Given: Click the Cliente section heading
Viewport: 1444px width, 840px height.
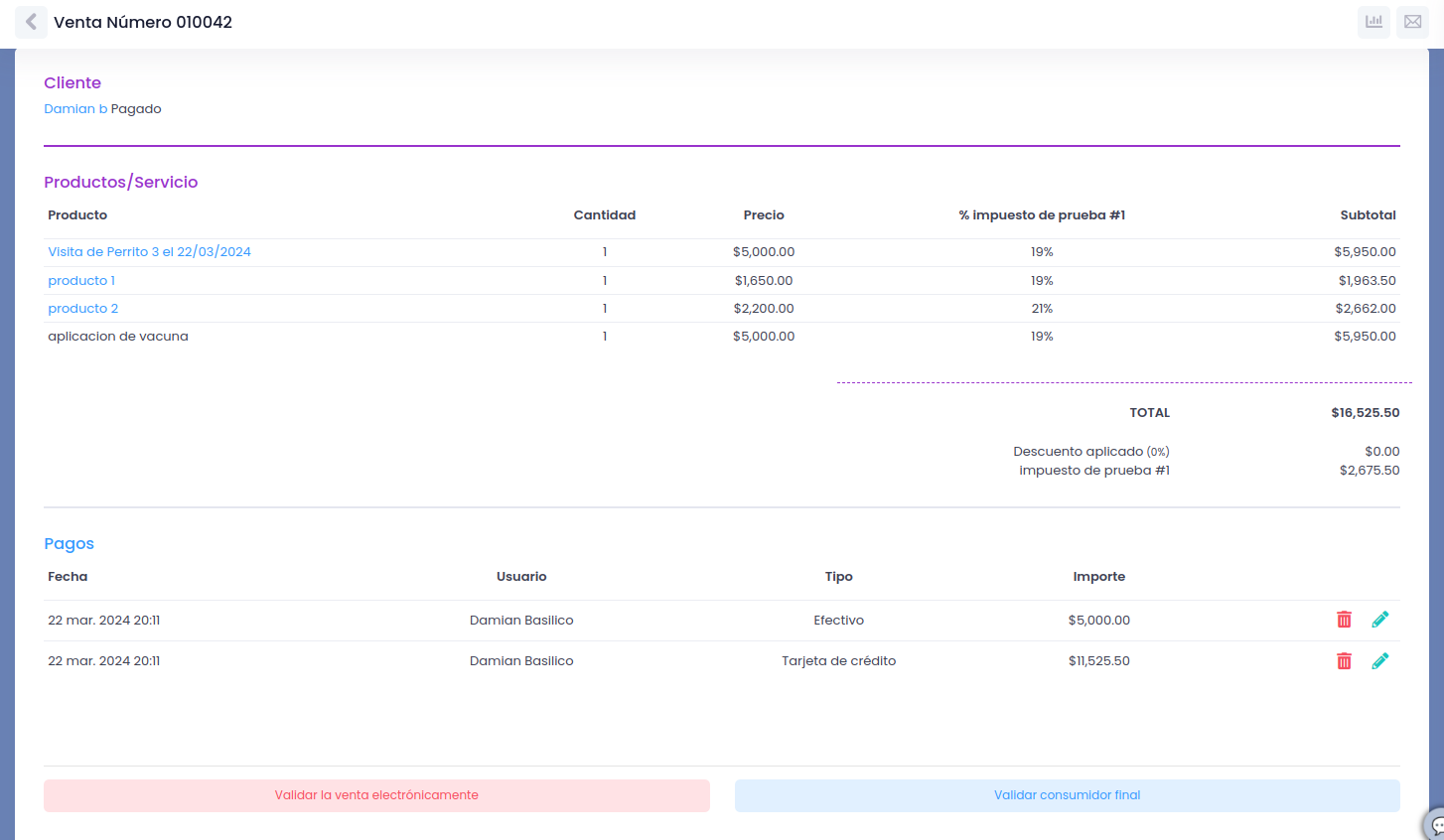Looking at the screenshot, I should pos(72,83).
